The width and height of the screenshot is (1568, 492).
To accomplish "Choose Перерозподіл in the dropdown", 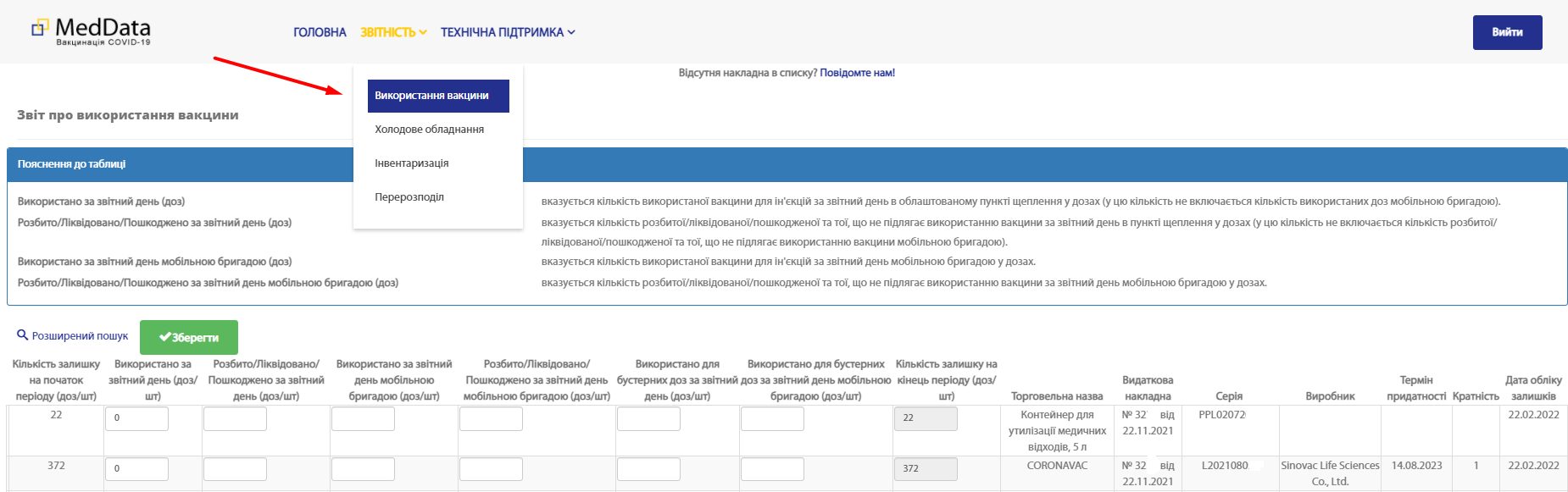I will (409, 197).
